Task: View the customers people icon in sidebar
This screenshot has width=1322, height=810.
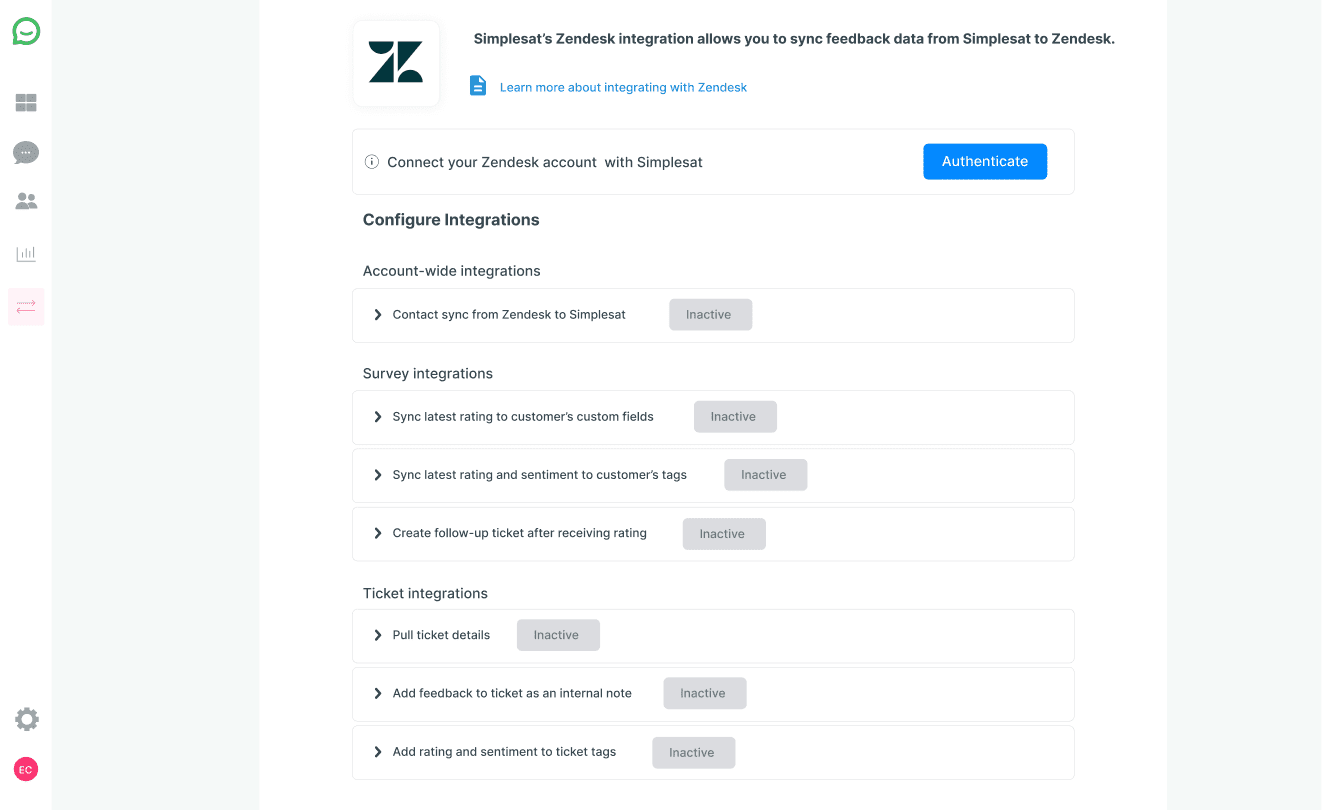Action: [x=26, y=200]
